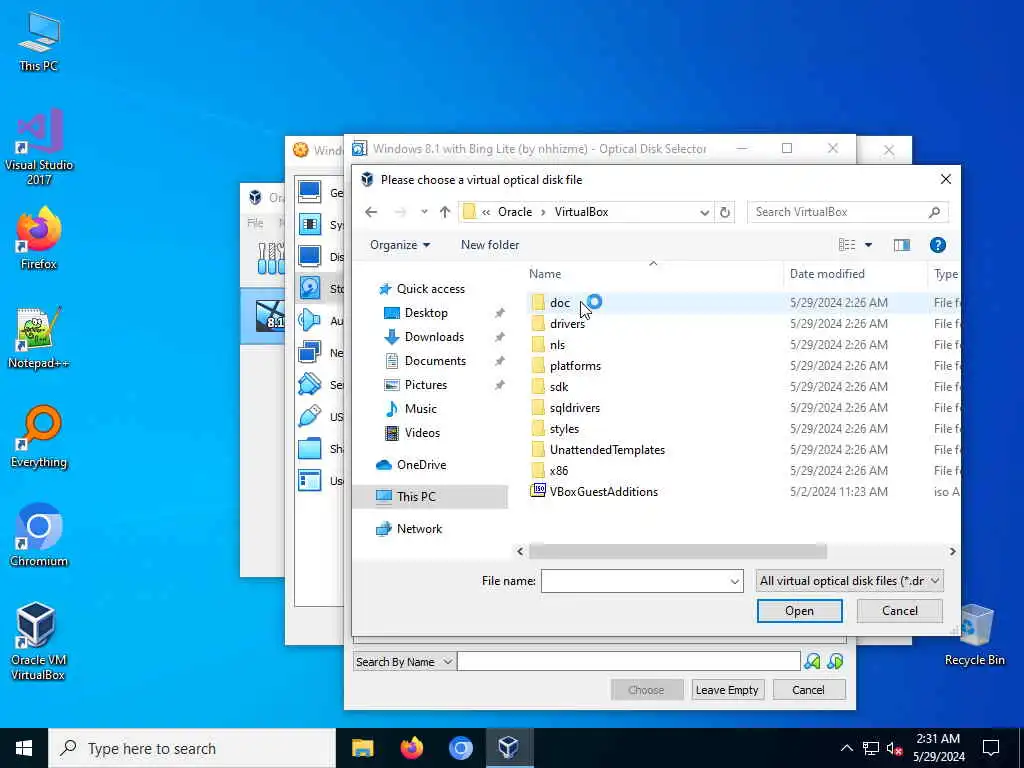
Task: Cancel the file chooser dialog
Action: 899,611
